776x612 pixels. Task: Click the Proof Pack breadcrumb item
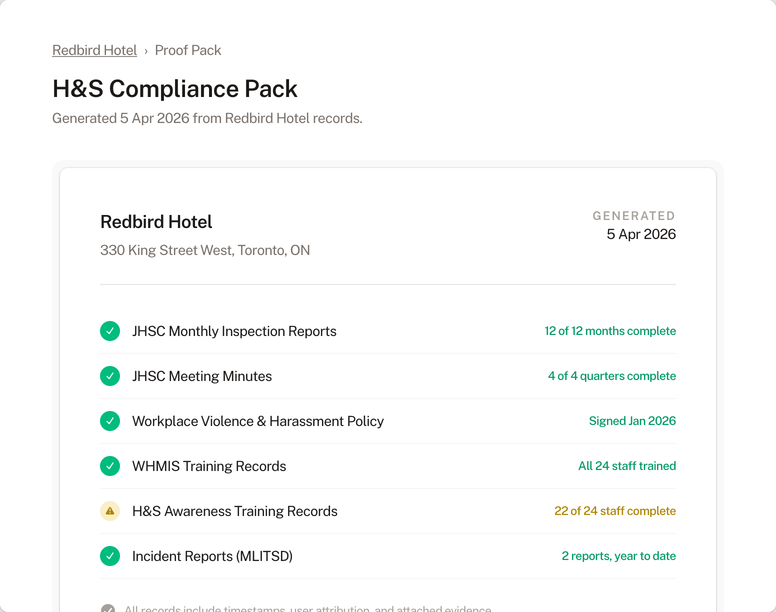(188, 50)
